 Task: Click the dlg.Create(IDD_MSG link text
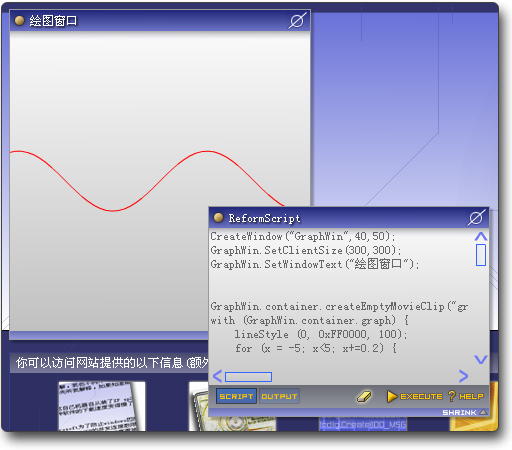click(x=363, y=424)
